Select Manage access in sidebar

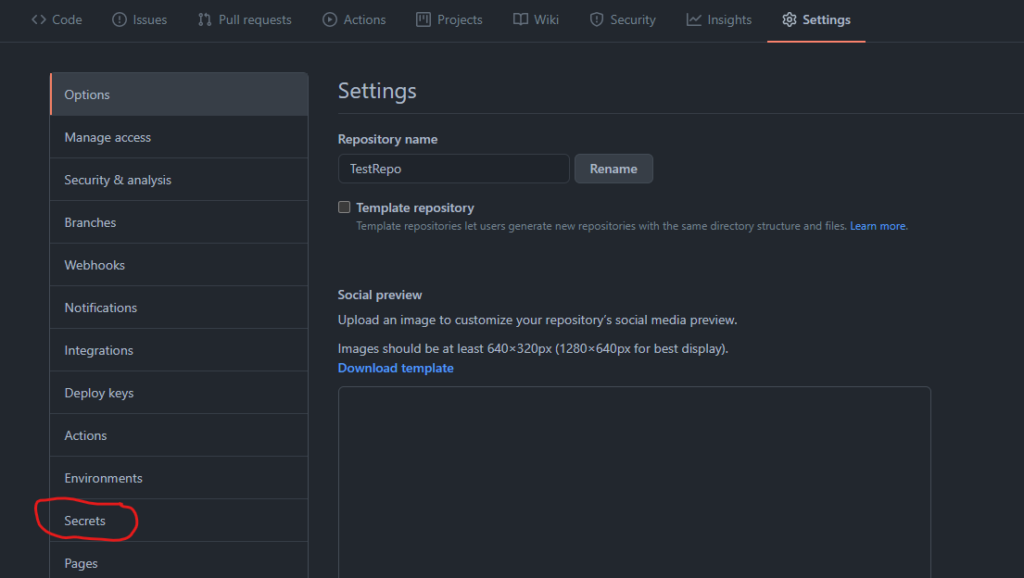pos(108,137)
